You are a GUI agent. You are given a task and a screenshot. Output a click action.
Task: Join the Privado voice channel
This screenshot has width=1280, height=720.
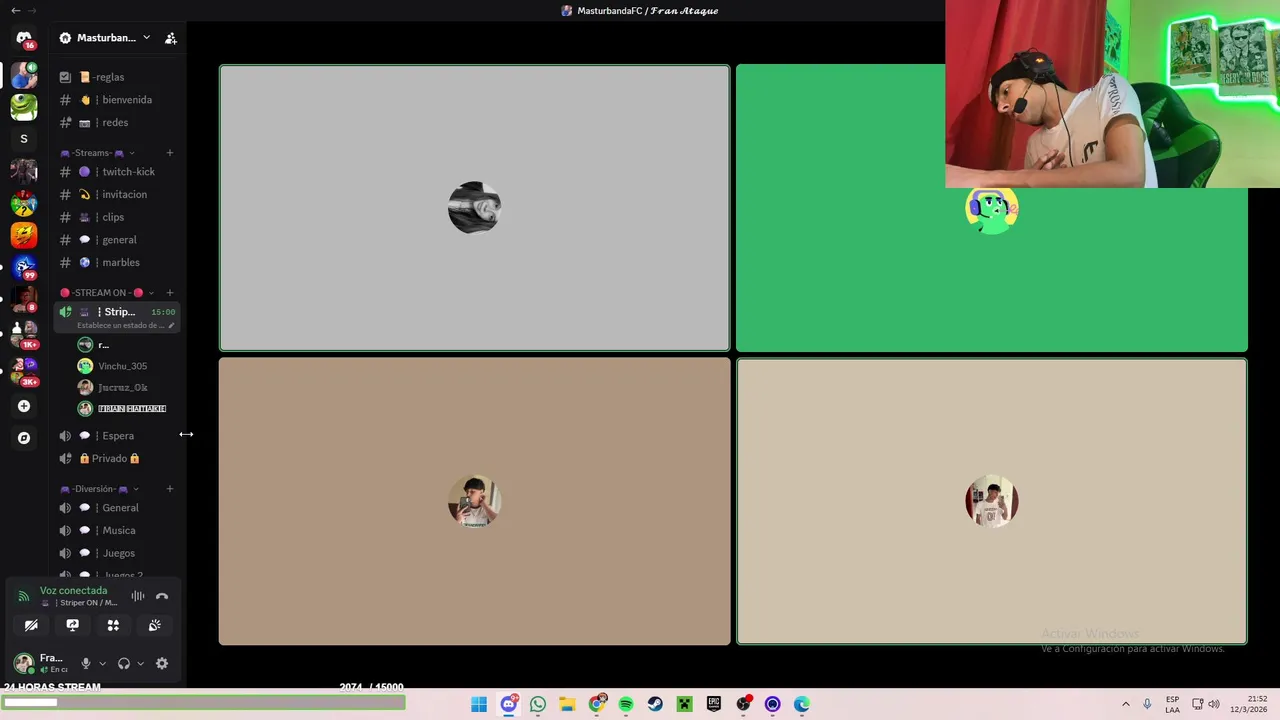click(117, 458)
